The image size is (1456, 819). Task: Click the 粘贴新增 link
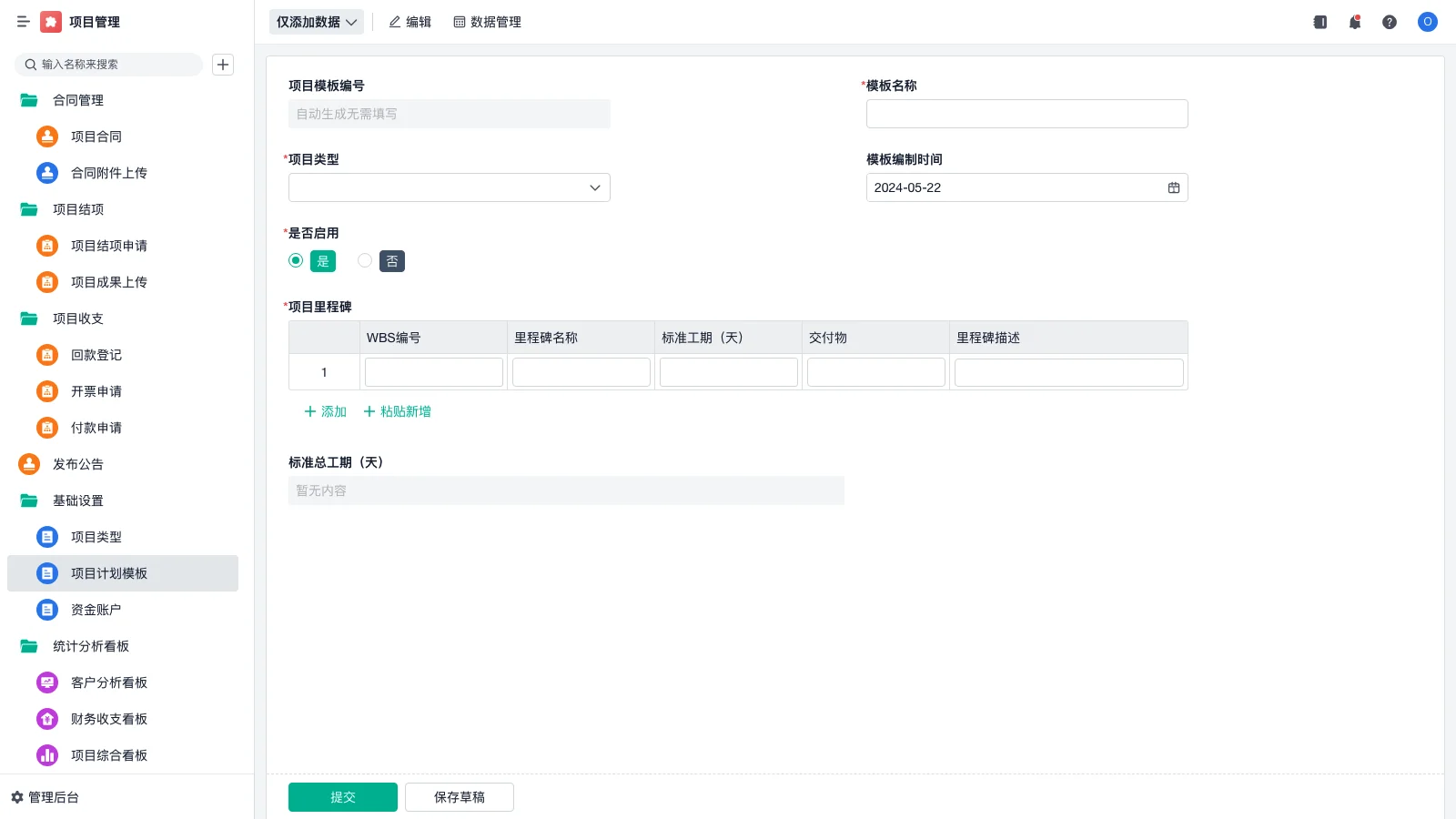pos(397,411)
